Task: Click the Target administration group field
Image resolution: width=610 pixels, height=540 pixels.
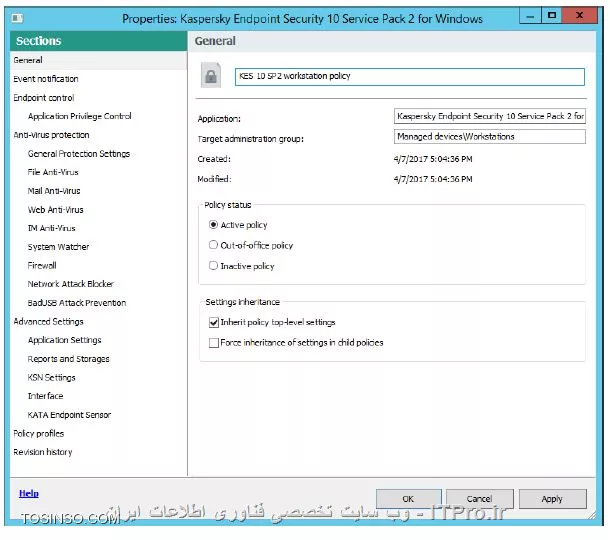Action: (490, 137)
